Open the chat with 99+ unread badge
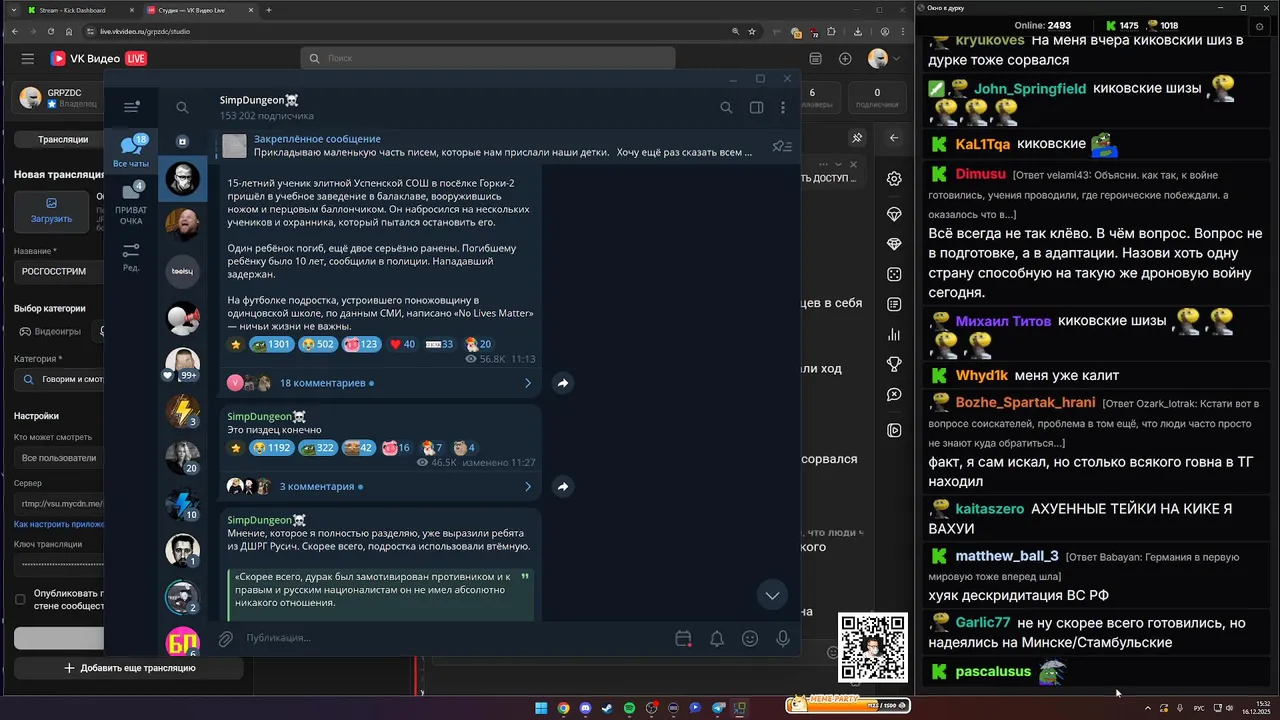 [x=182, y=365]
